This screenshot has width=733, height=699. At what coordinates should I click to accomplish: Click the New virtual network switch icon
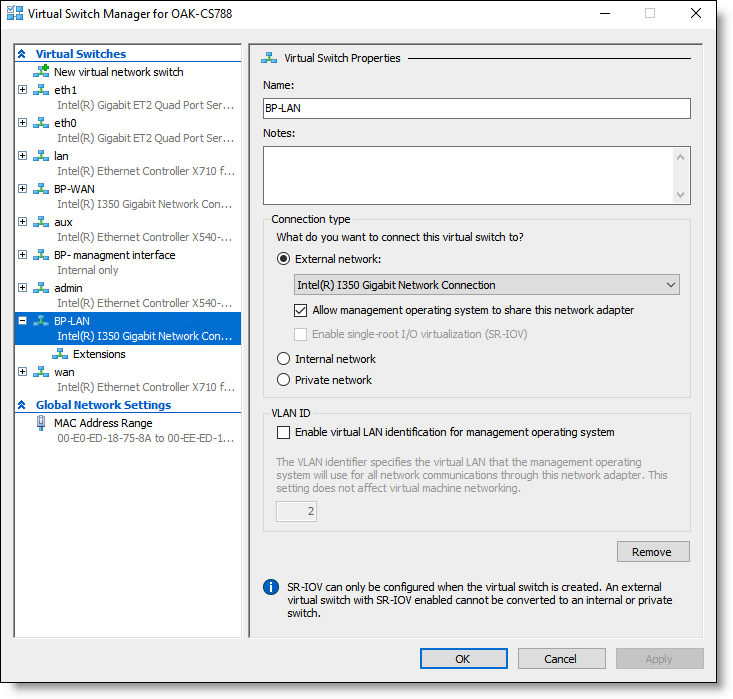point(41,72)
